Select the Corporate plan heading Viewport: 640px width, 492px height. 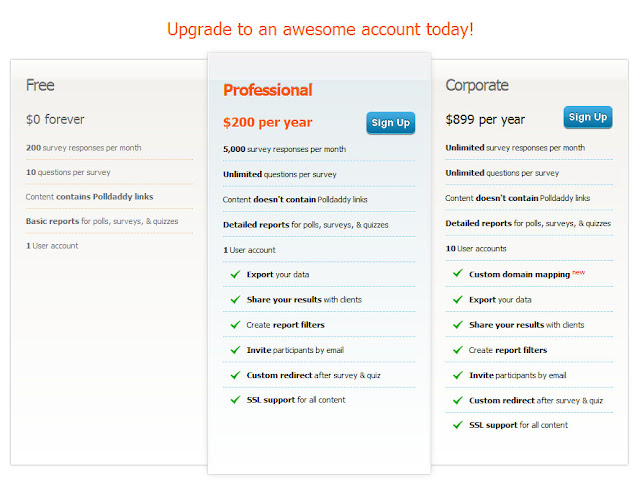tap(477, 85)
